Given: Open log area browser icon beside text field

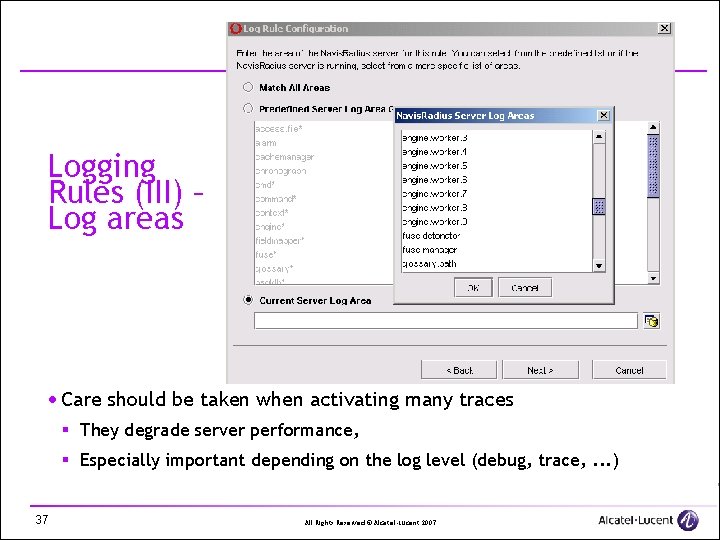Looking at the screenshot, I should (x=651, y=321).
